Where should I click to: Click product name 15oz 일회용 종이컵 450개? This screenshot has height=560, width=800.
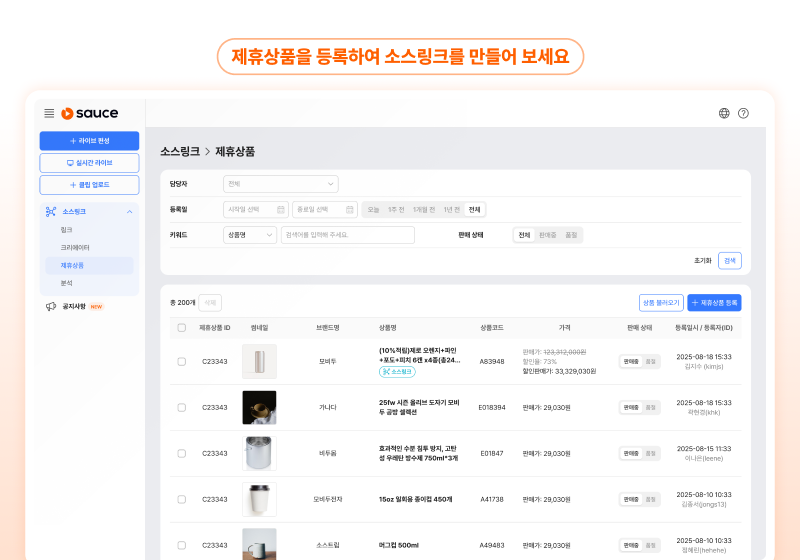coord(415,499)
